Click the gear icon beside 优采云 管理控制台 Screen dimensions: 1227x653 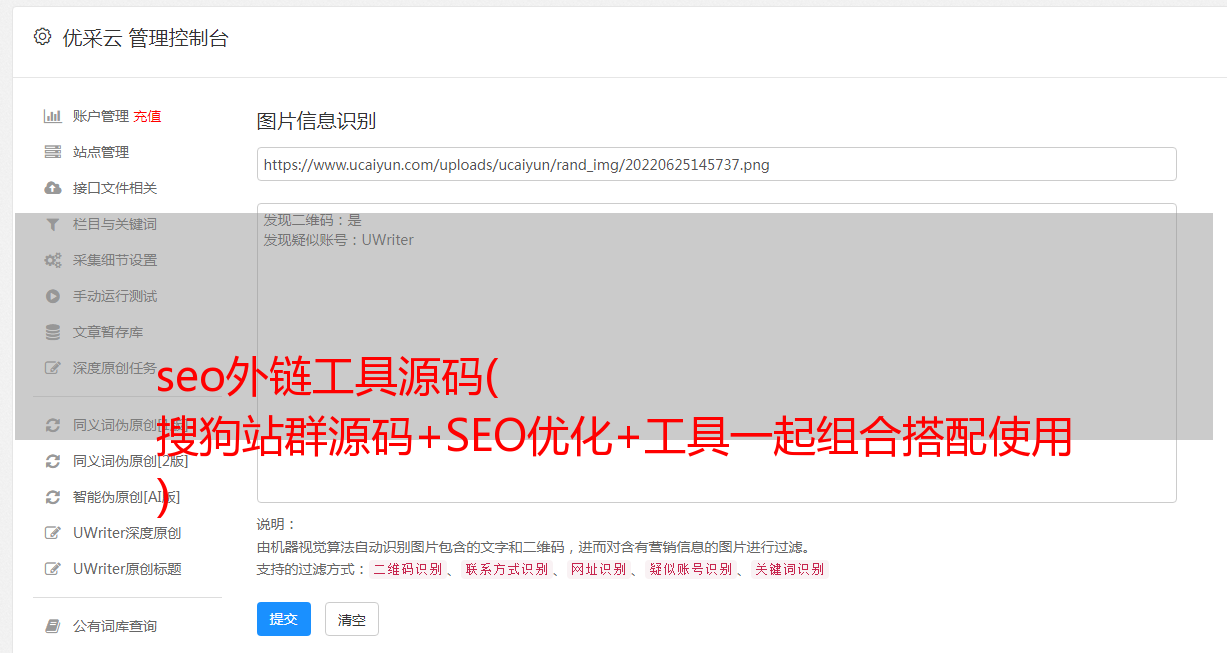[x=42, y=37]
